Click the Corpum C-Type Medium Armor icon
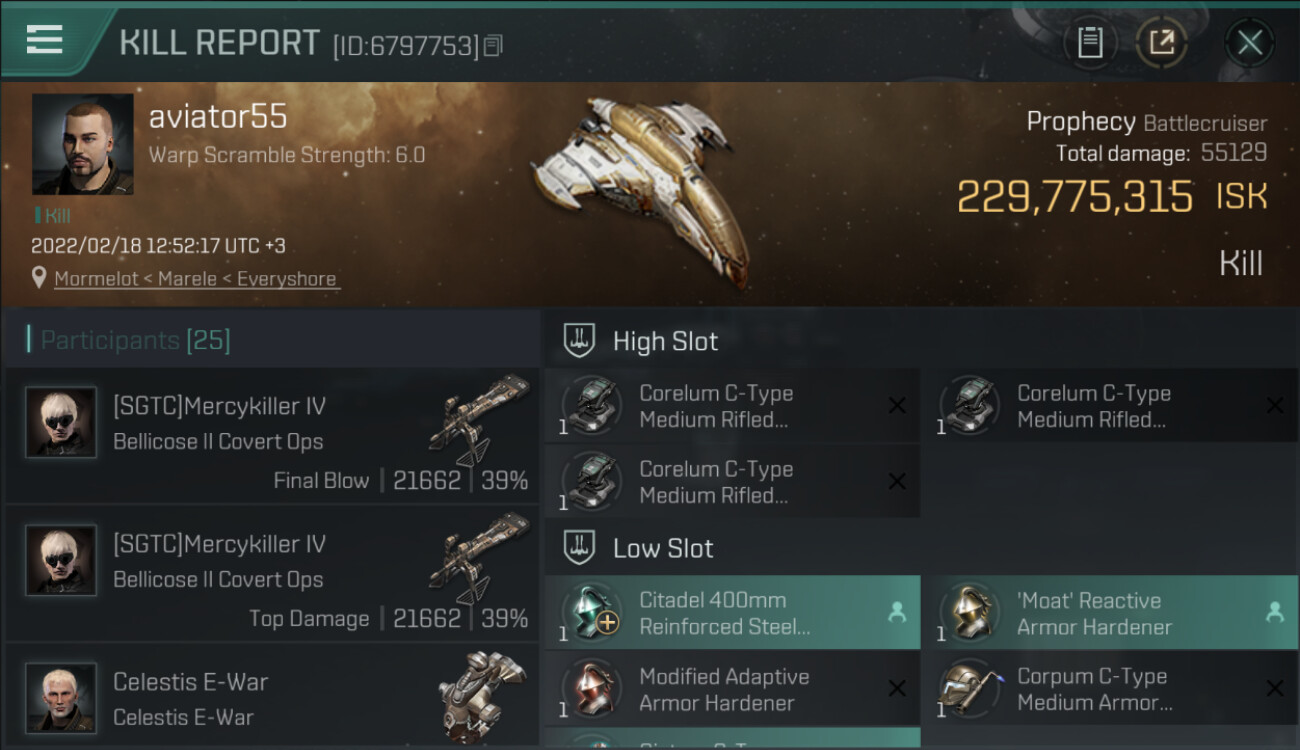1300x750 pixels. (x=969, y=689)
